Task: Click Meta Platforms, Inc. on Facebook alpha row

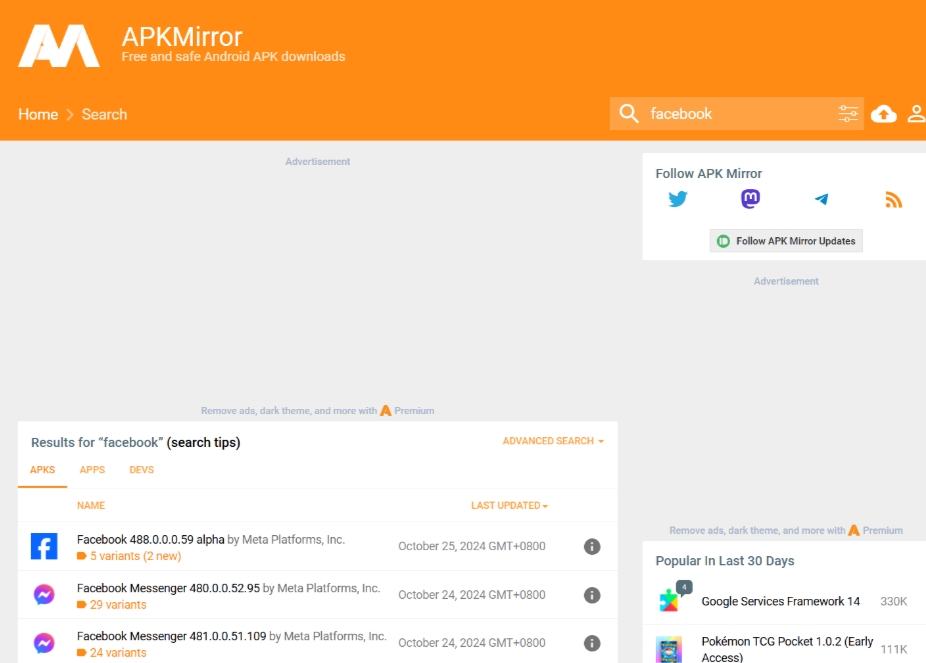Action: 294,540
